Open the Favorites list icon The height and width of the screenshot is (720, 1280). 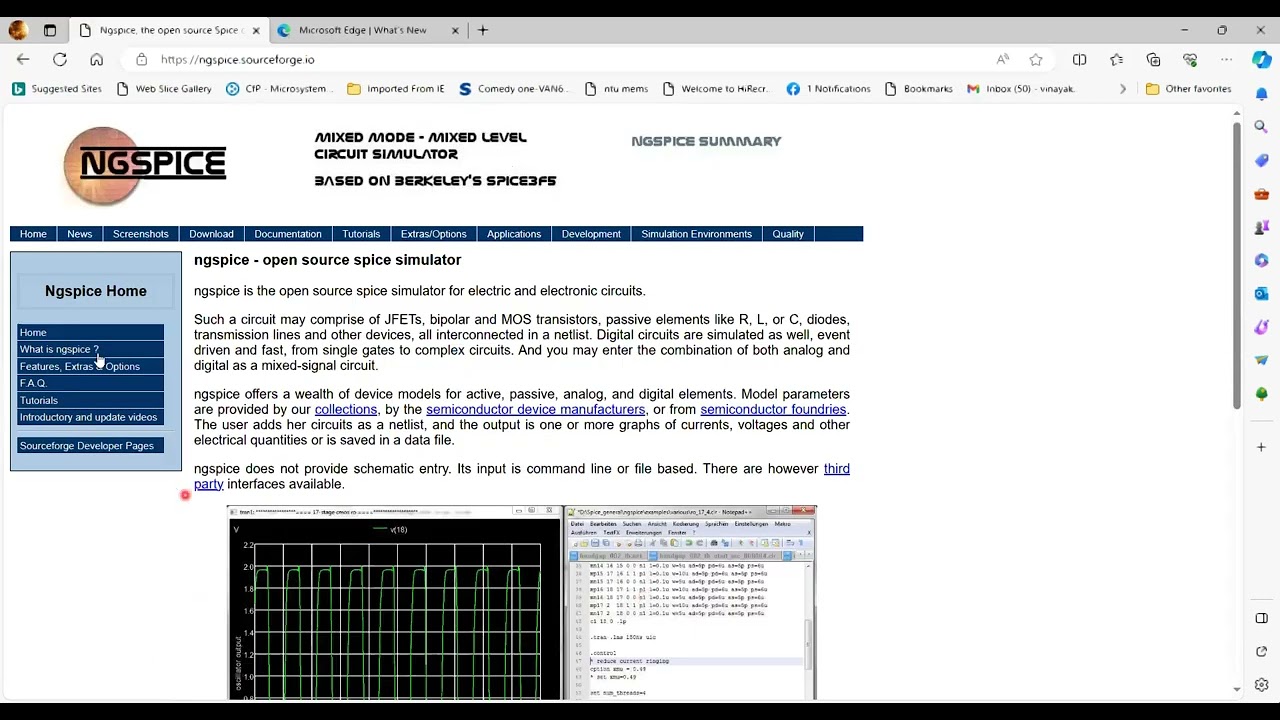[1117, 60]
